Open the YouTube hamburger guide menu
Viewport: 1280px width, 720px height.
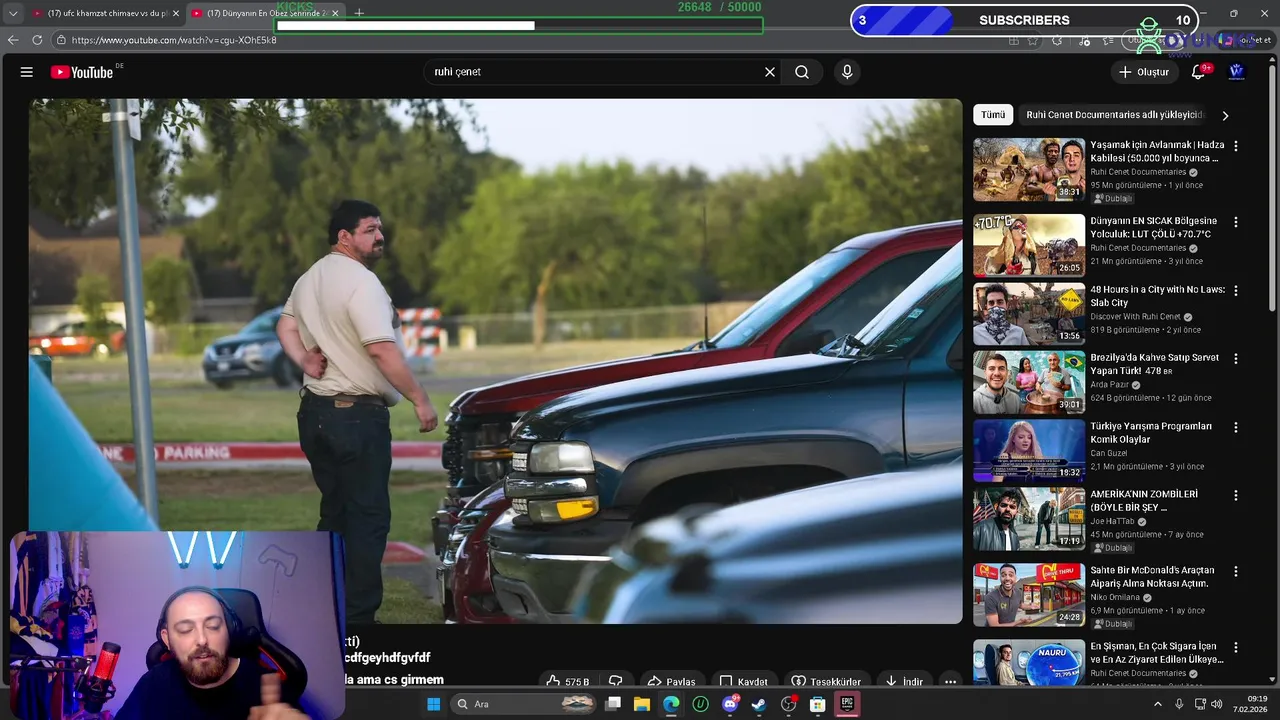pos(27,72)
